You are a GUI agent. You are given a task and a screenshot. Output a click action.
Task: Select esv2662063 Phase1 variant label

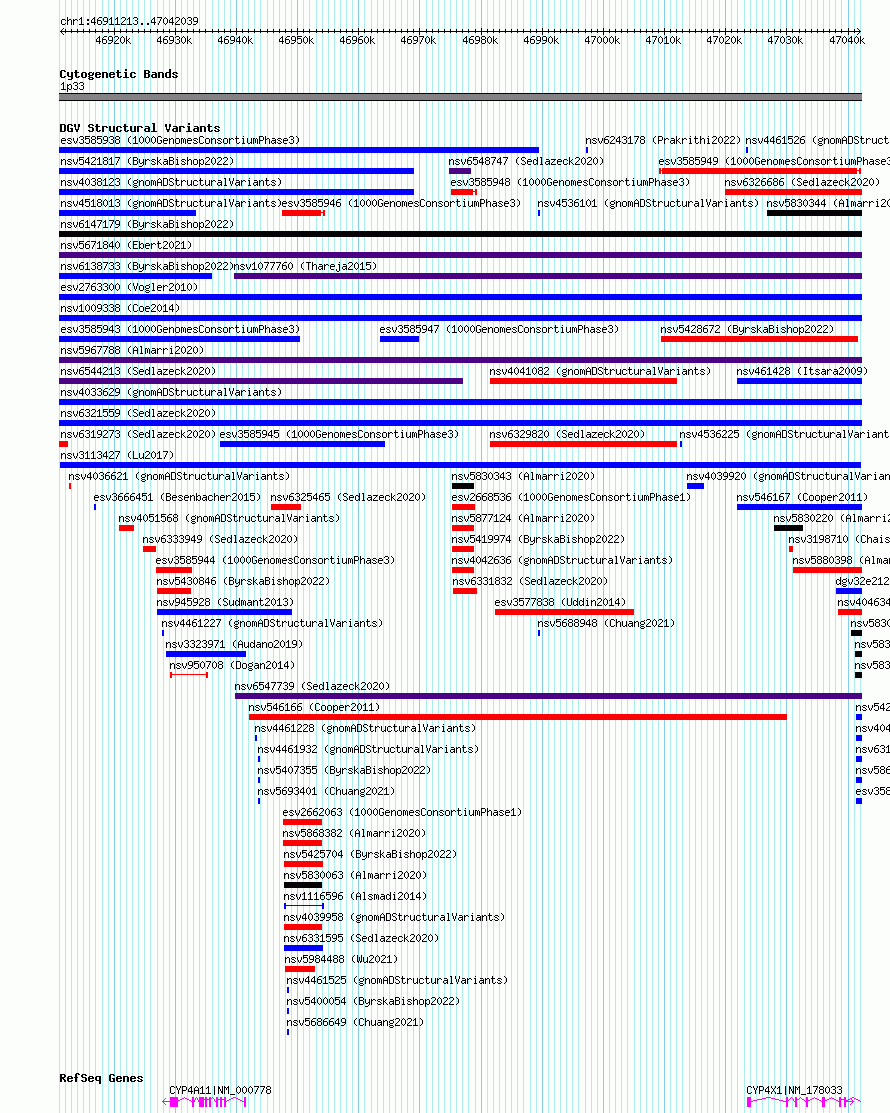[x=402, y=812]
